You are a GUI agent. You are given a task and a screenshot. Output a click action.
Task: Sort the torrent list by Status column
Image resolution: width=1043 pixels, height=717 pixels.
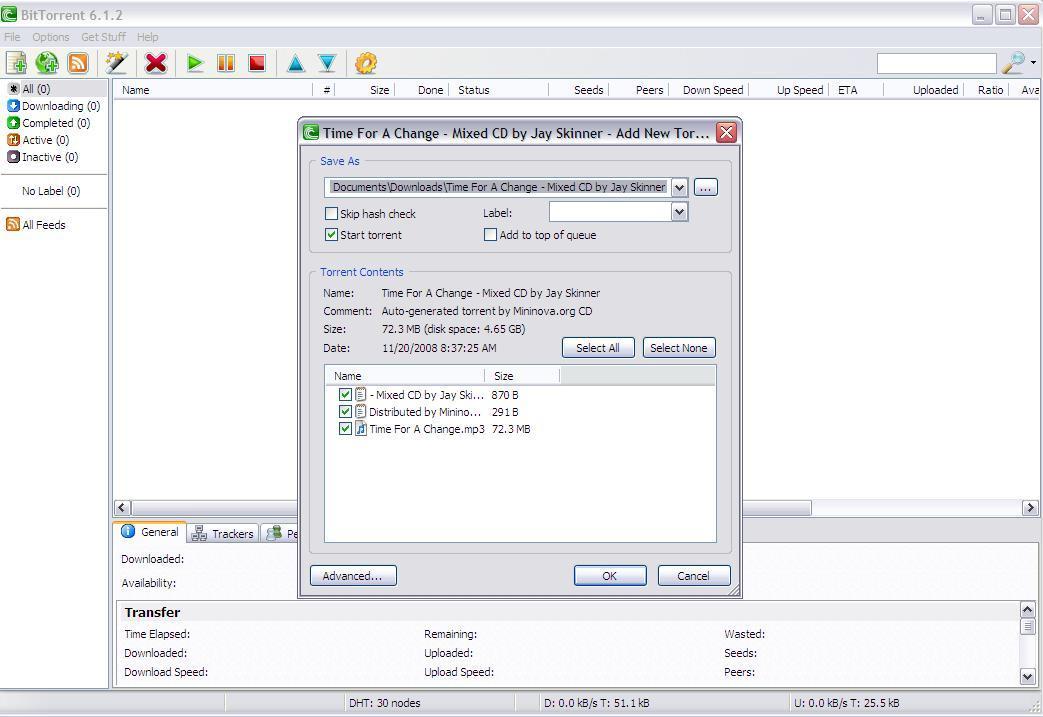499,90
